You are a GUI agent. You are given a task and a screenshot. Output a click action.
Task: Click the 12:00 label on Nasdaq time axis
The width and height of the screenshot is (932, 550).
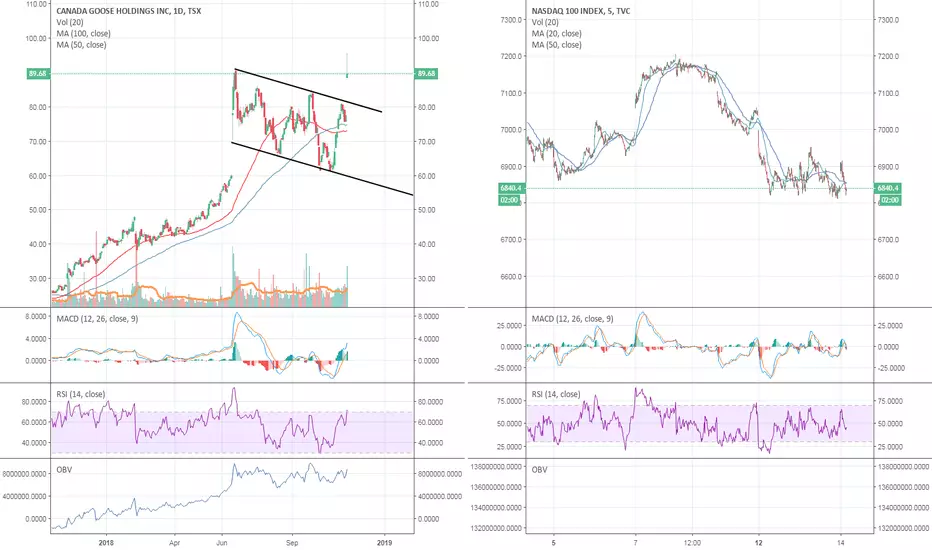pos(692,542)
